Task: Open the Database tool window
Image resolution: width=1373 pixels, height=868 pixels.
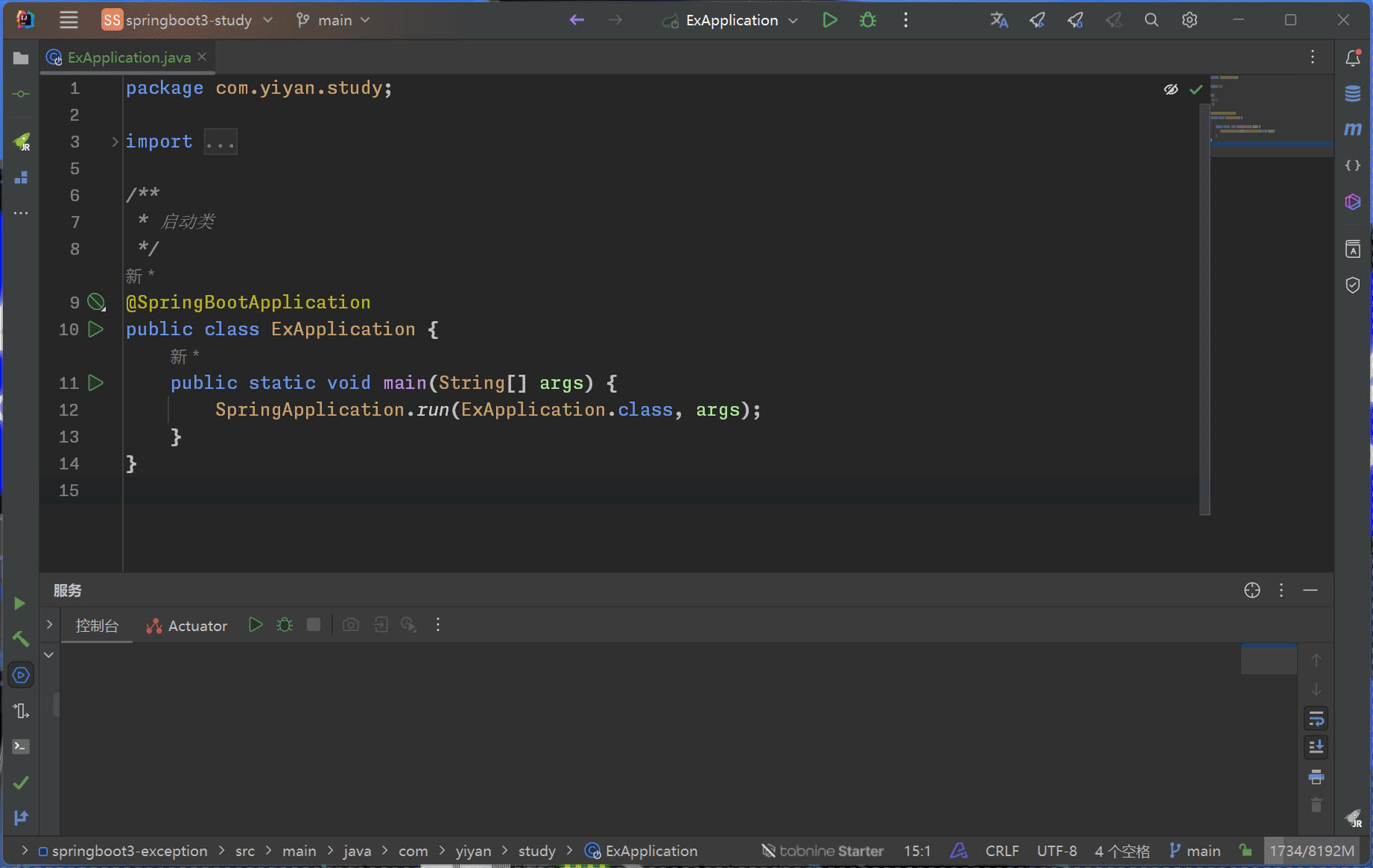Action: click(x=1353, y=94)
